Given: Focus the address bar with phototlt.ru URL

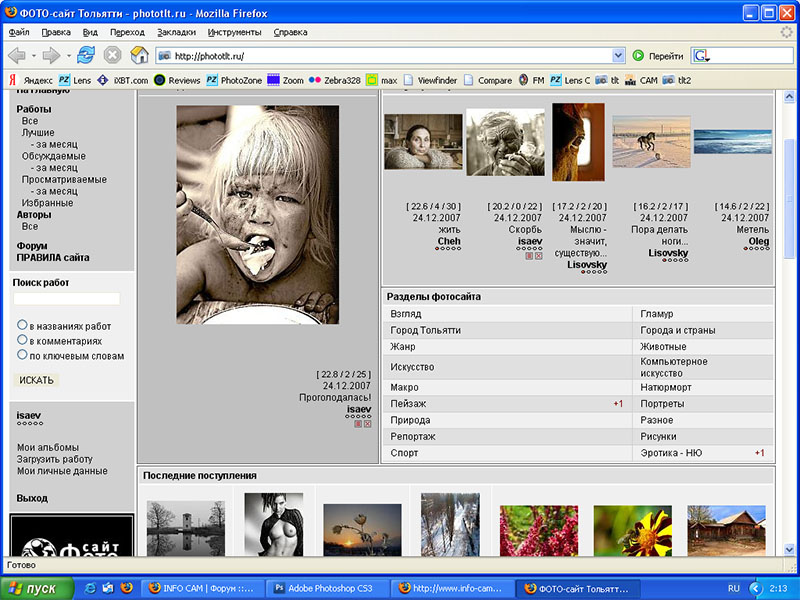Looking at the screenshot, I should (384, 56).
